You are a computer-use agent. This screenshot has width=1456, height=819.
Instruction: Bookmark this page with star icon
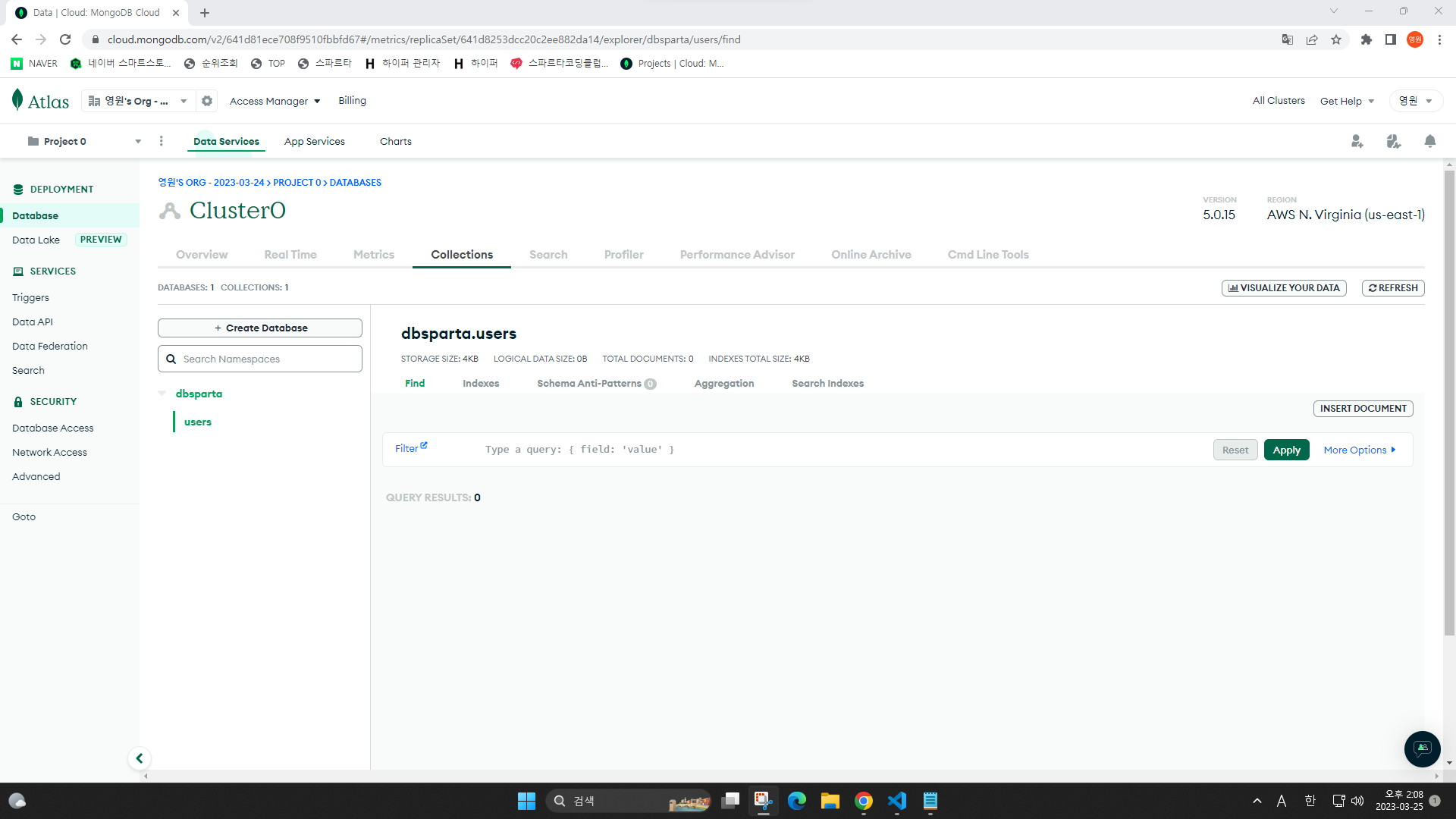coord(1336,39)
